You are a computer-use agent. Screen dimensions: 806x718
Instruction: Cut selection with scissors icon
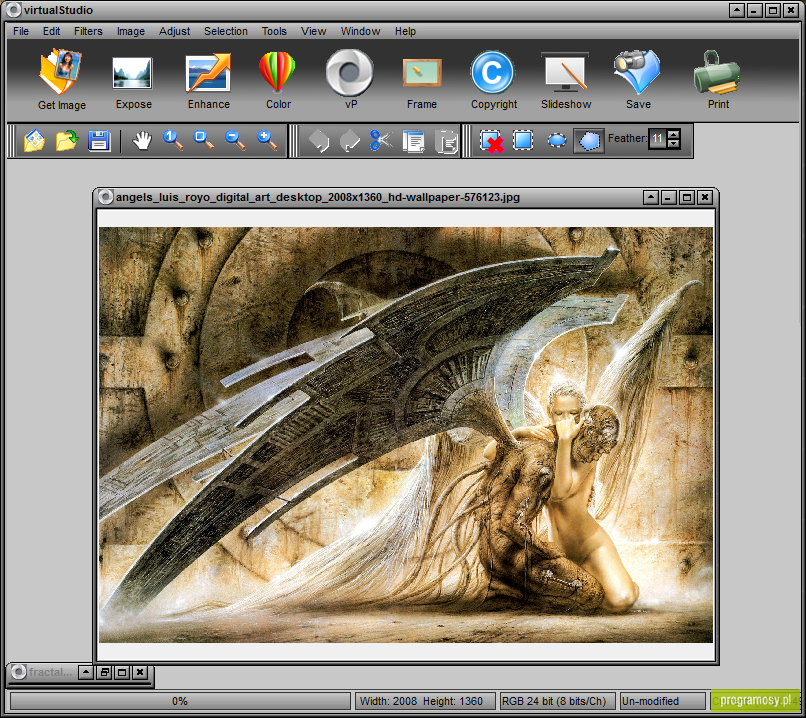click(x=381, y=140)
